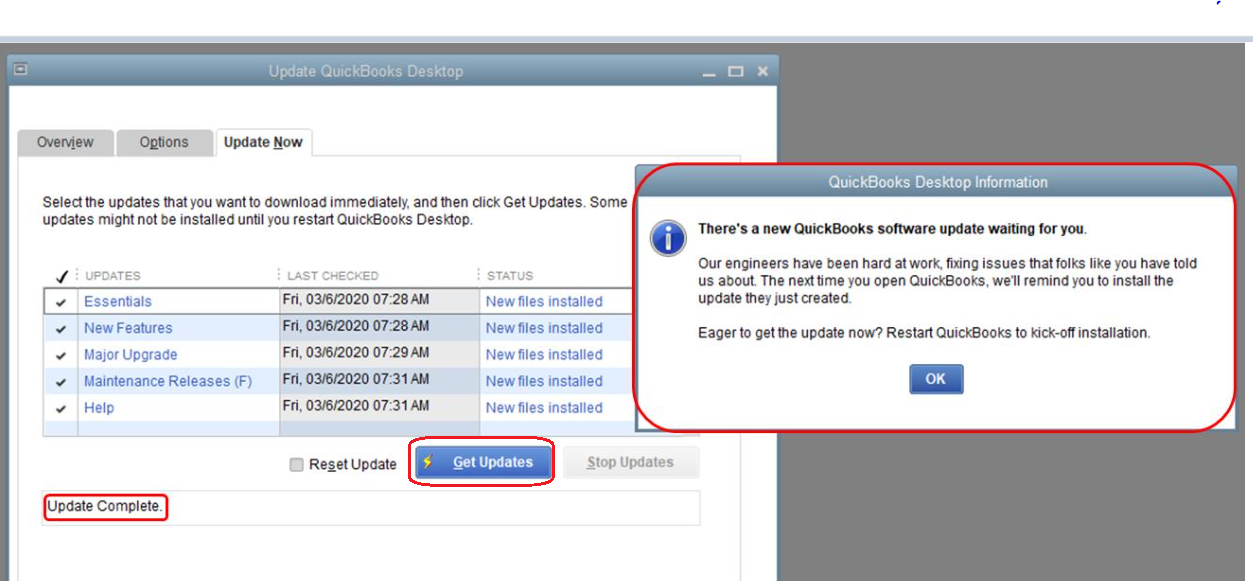Uncheck the New Features update checkmark
1253x581 pixels.
coord(62,328)
